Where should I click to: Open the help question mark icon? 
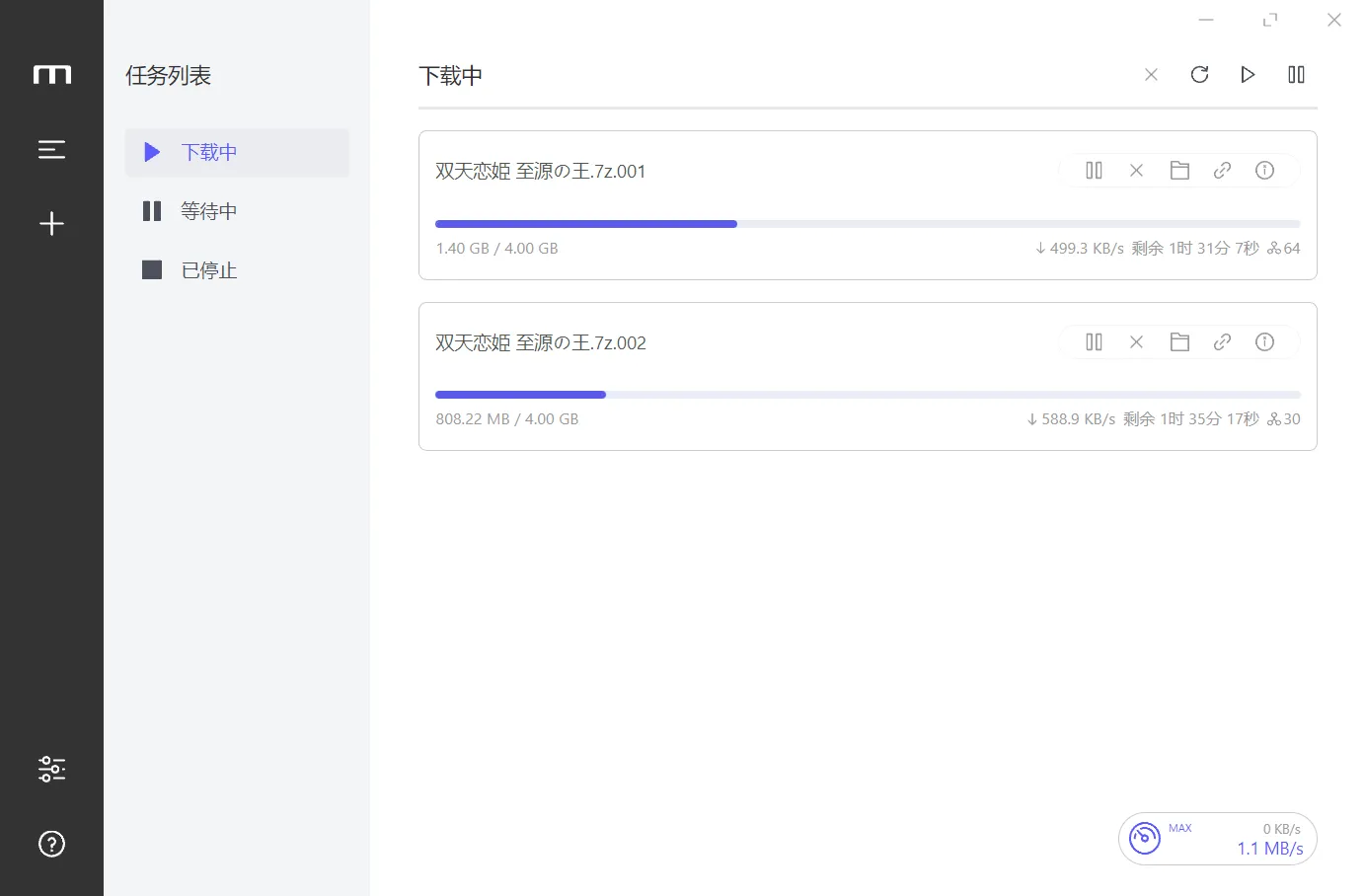click(x=51, y=844)
